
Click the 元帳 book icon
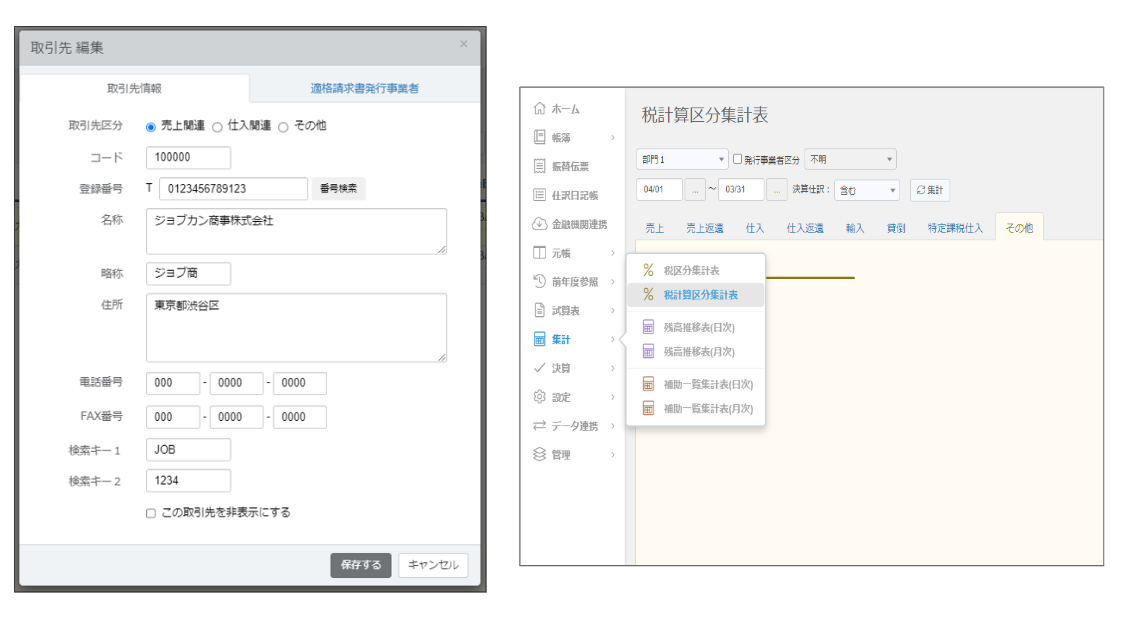[540, 252]
